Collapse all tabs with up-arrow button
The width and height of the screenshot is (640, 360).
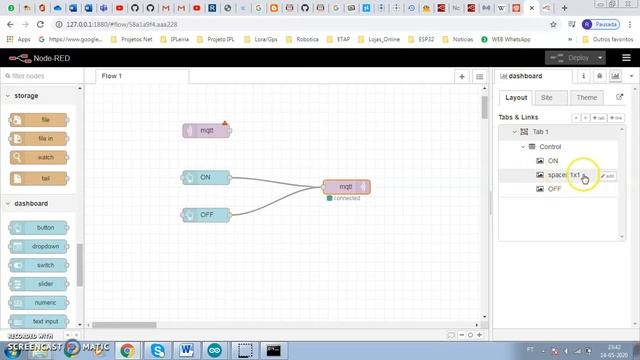click(x=576, y=118)
